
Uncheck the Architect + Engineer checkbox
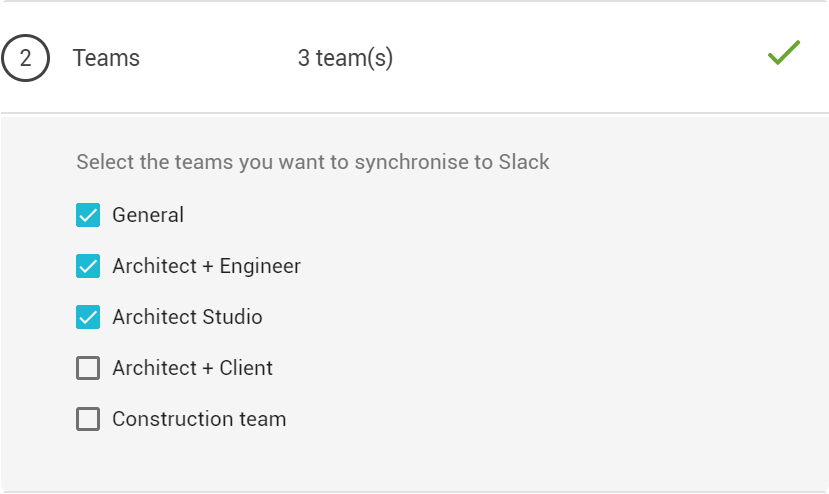(x=88, y=266)
